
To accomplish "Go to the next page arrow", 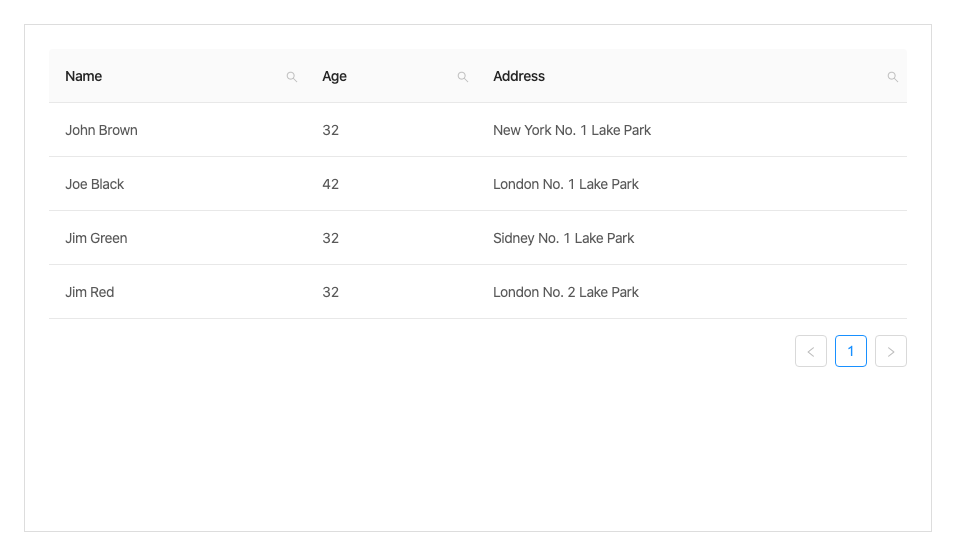I will point(891,351).
